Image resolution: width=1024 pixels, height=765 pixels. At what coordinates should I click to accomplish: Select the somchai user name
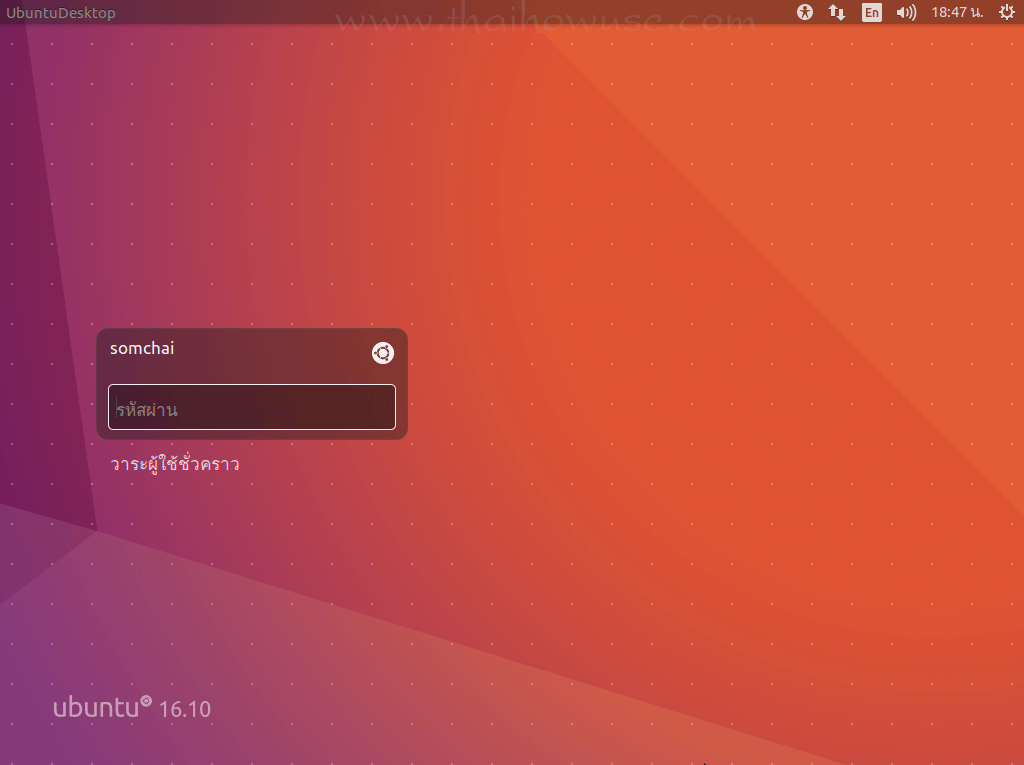(142, 348)
